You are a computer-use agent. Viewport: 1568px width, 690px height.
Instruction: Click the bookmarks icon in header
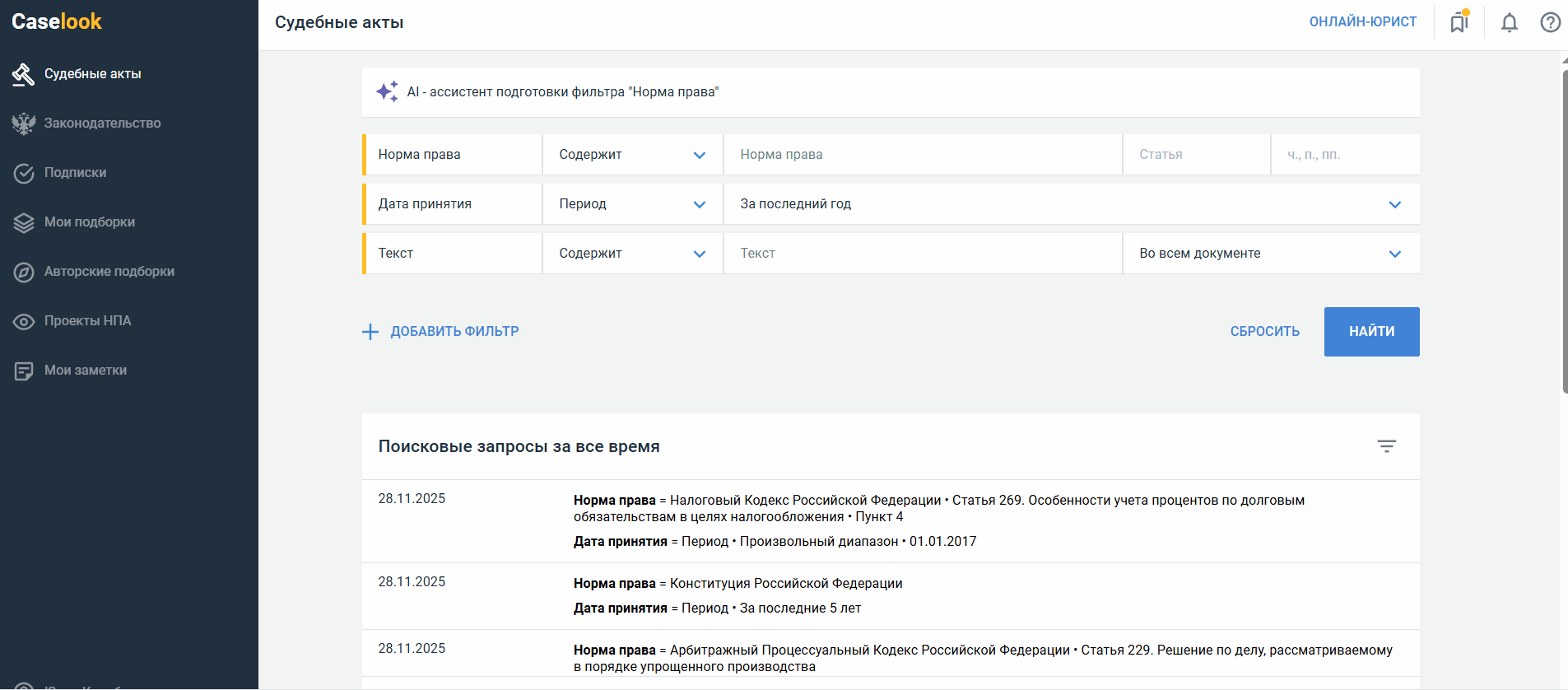pyautogui.click(x=1459, y=22)
